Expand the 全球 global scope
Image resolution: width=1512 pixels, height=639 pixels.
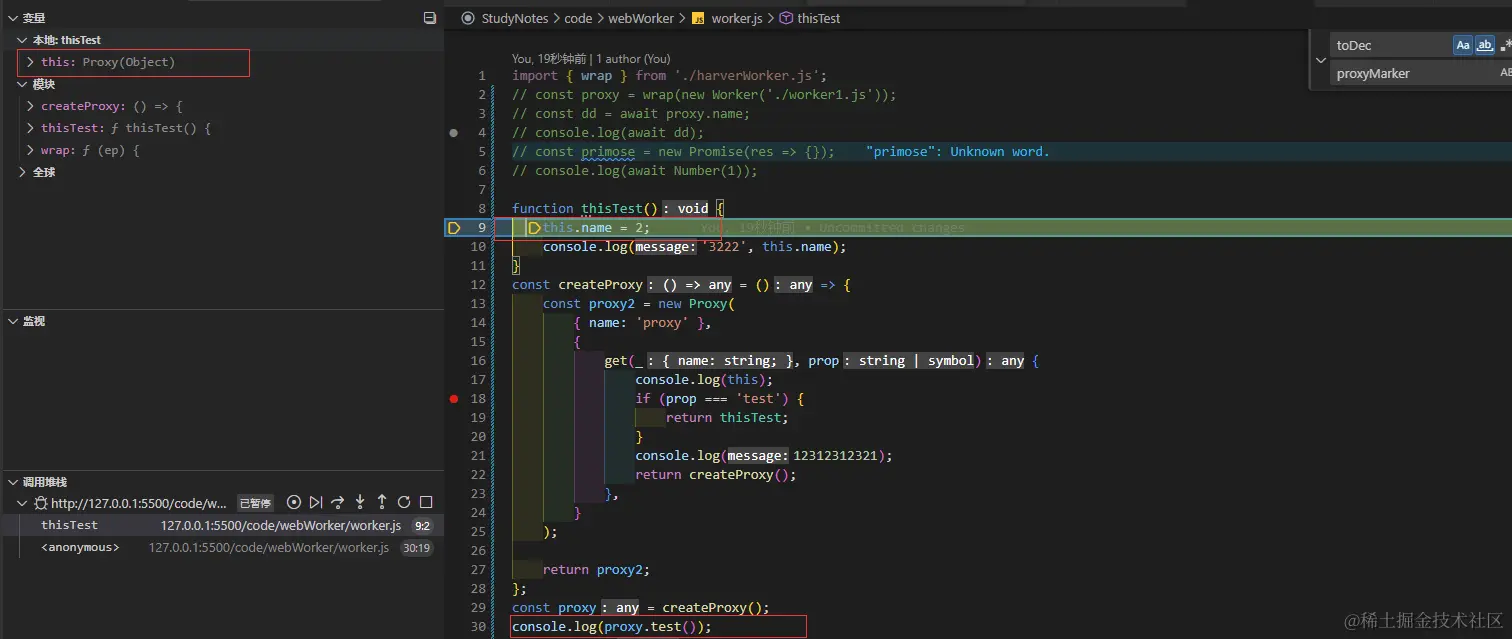[x=24, y=172]
